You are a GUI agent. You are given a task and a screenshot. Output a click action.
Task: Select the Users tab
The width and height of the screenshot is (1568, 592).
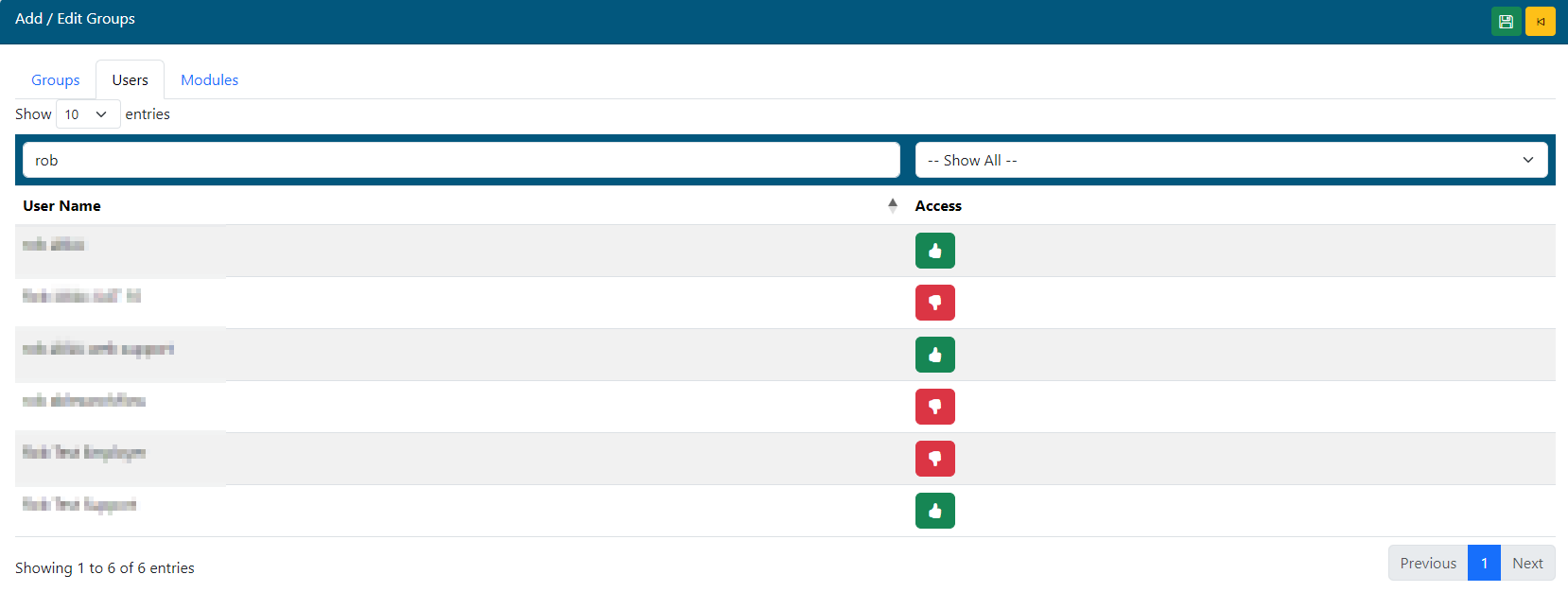(x=130, y=80)
